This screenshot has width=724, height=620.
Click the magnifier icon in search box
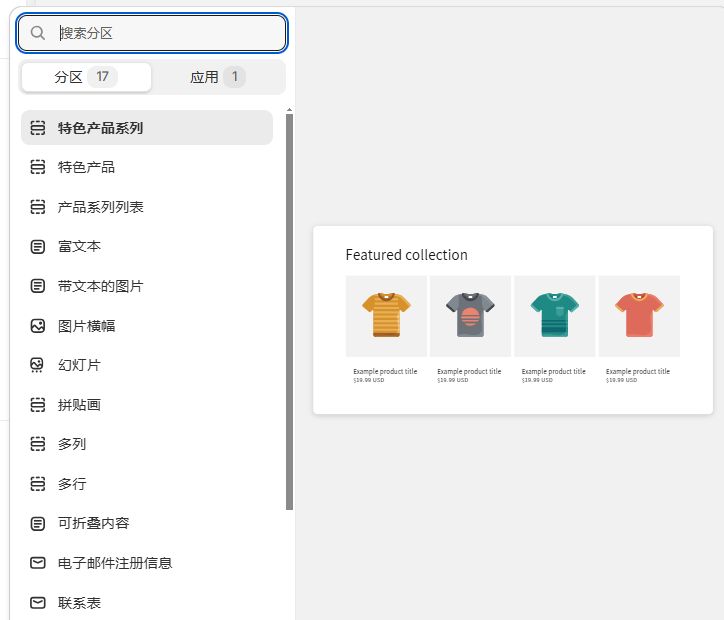pos(37,33)
